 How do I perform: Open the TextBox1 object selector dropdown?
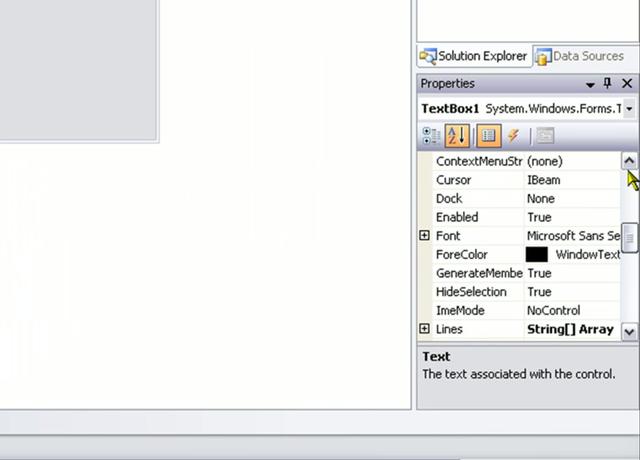point(629,109)
